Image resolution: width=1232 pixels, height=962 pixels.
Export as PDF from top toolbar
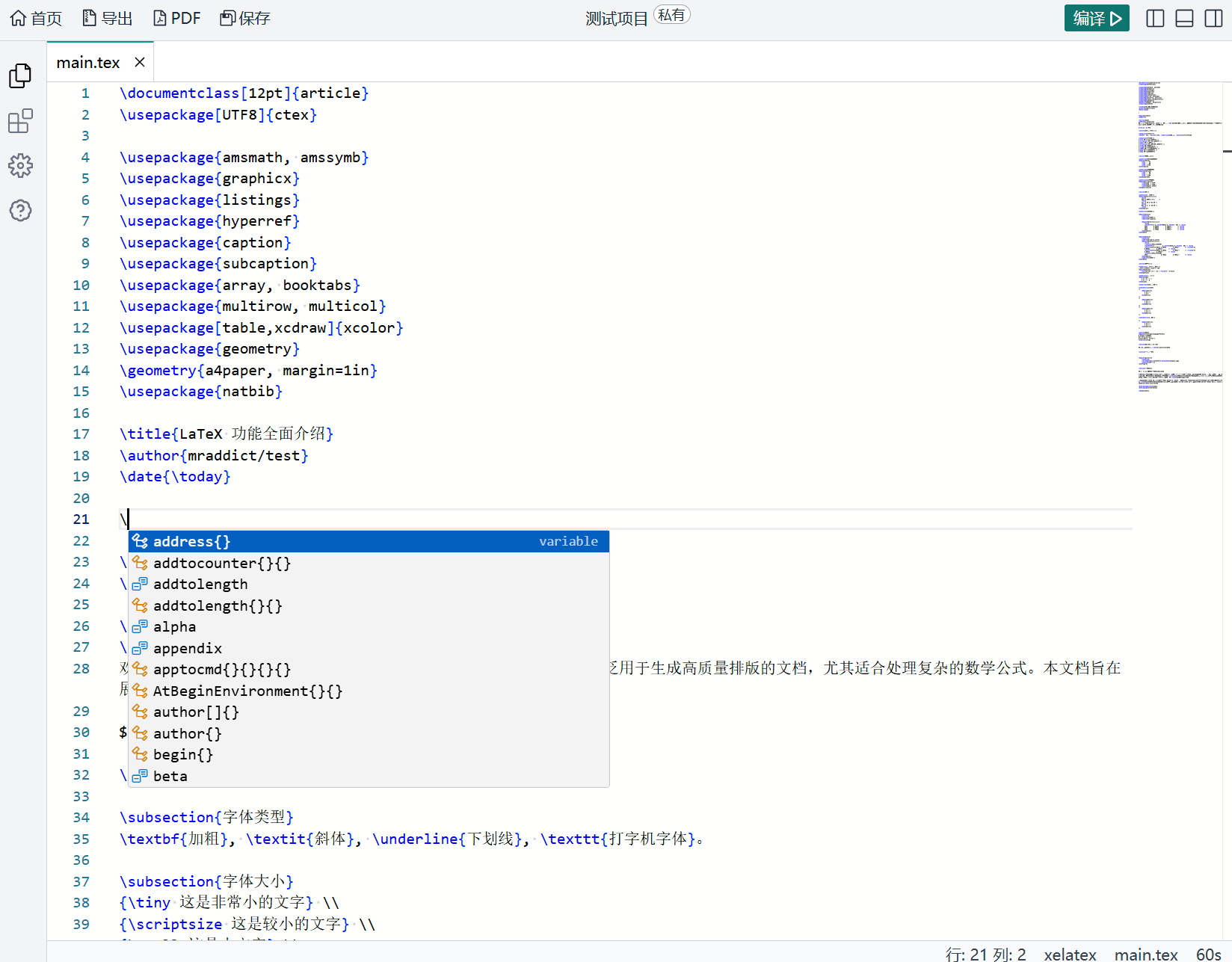tap(176, 18)
